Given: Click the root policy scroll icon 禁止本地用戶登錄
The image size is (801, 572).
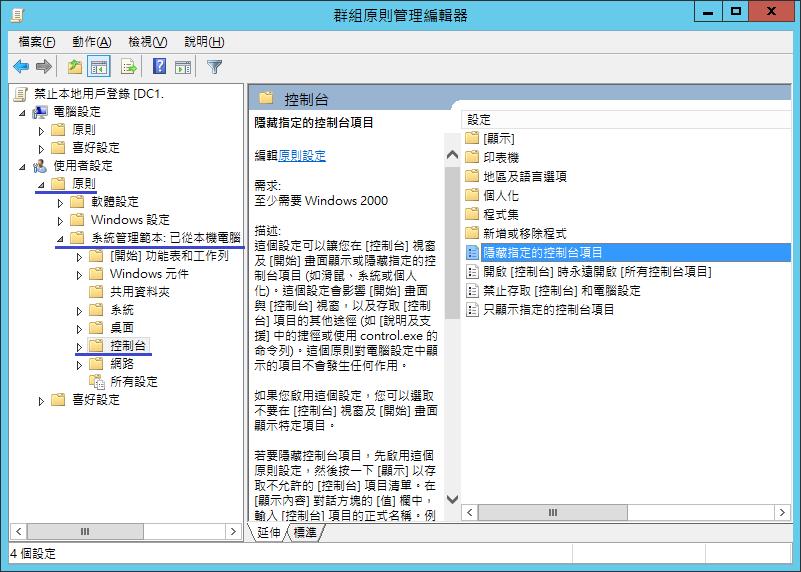Looking at the screenshot, I should click(20, 94).
